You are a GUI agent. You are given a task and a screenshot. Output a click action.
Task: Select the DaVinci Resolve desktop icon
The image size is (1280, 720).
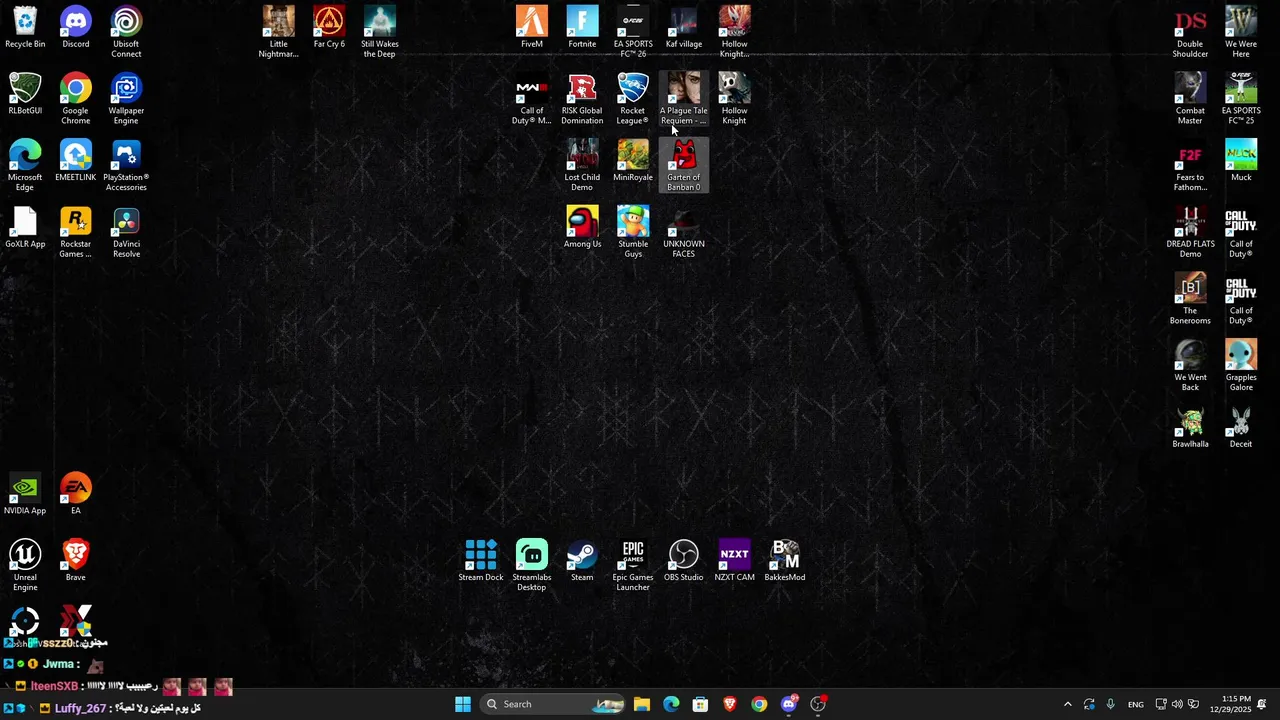[x=126, y=233]
